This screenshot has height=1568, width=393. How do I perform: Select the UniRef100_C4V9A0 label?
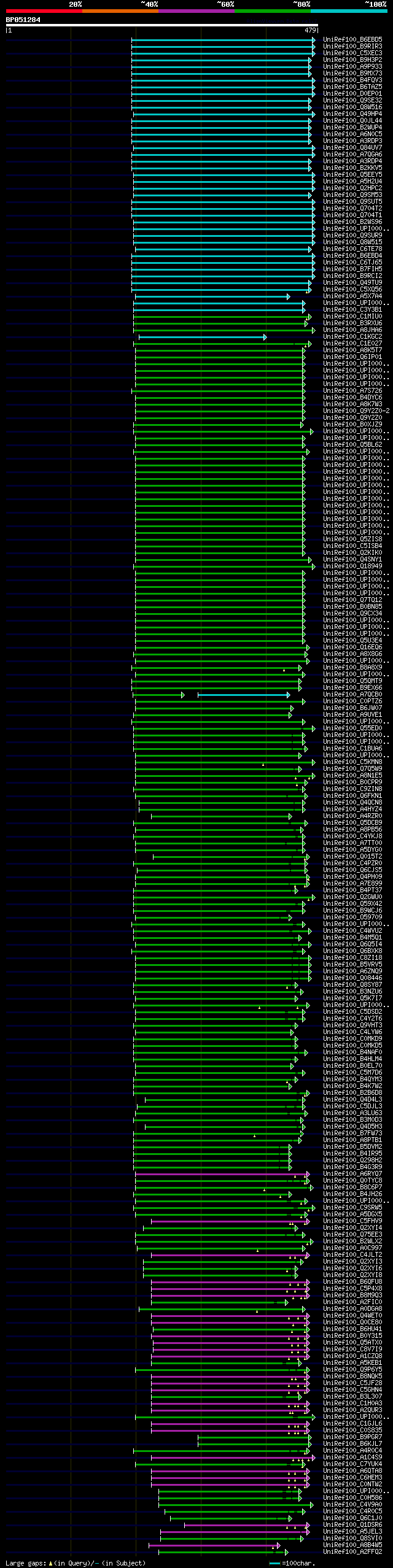(x=352, y=1505)
